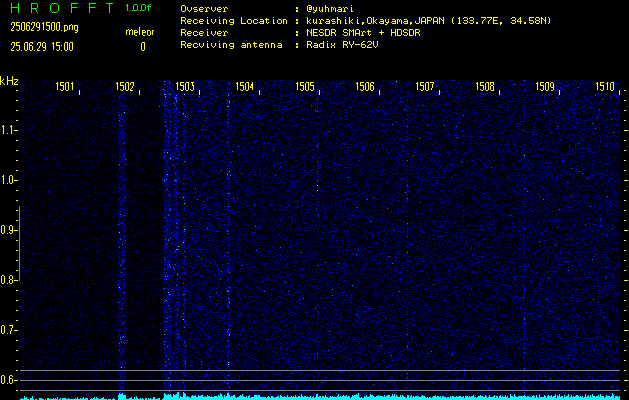The image size is (629, 400).
Task: Click the 1501 time label
Action: [x=65, y=86]
